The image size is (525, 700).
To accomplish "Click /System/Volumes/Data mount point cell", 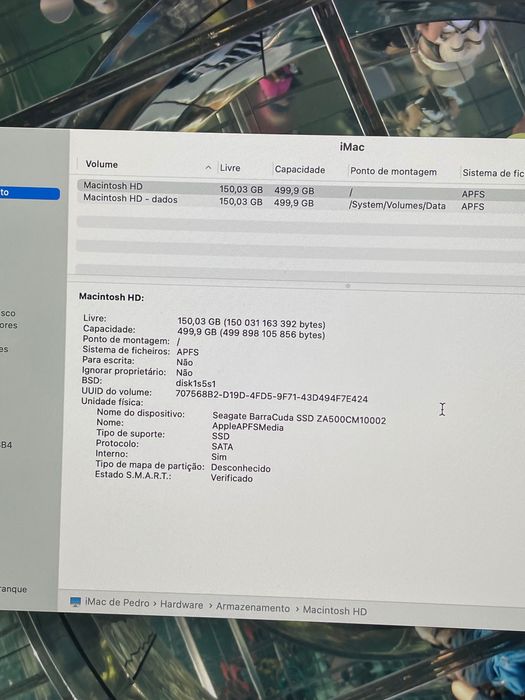I will pyautogui.click(x=397, y=205).
